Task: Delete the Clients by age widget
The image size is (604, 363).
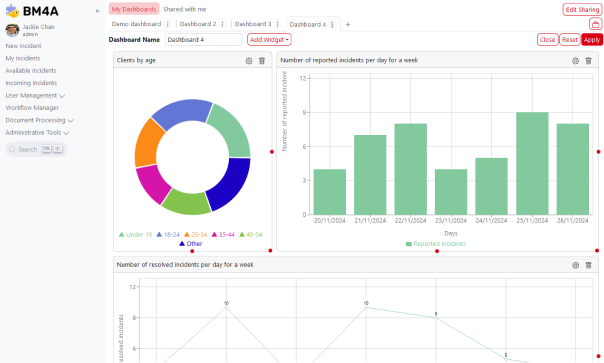Action: (262, 60)
